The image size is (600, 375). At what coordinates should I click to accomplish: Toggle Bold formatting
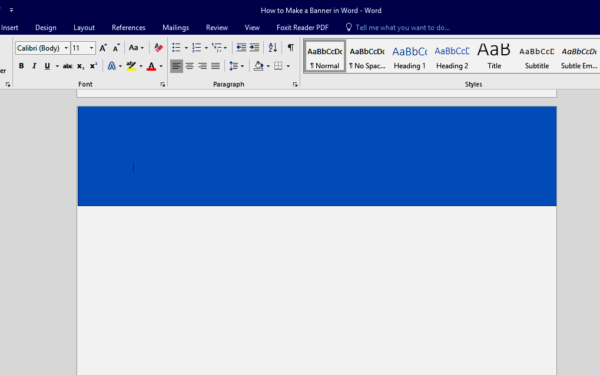click(21, 66)
